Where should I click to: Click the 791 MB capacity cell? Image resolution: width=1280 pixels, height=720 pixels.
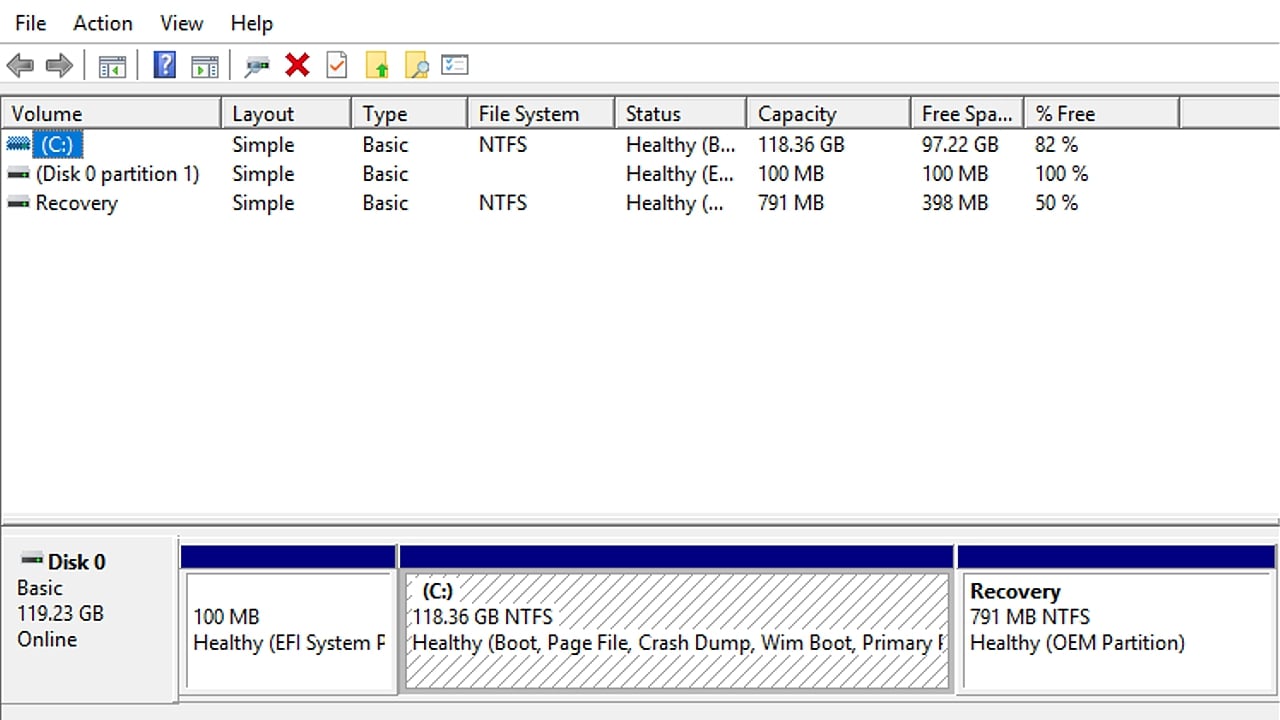791,203
